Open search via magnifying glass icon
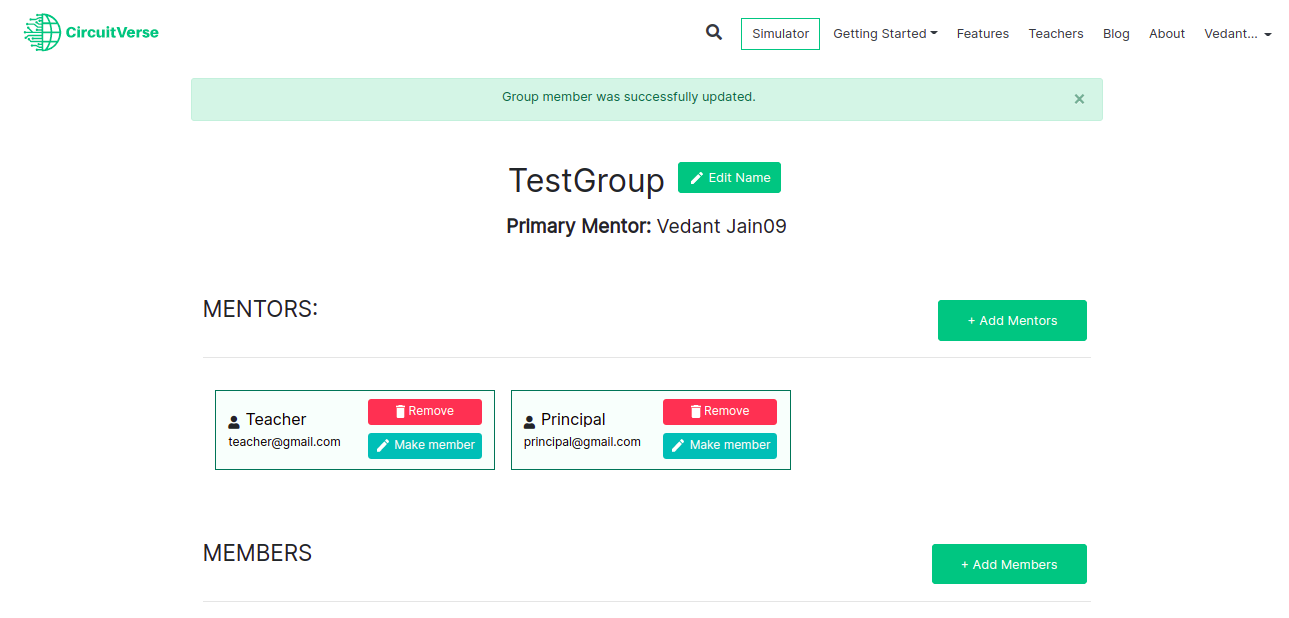Viewport: 1289px width, 618px height. tap(714, 33)
